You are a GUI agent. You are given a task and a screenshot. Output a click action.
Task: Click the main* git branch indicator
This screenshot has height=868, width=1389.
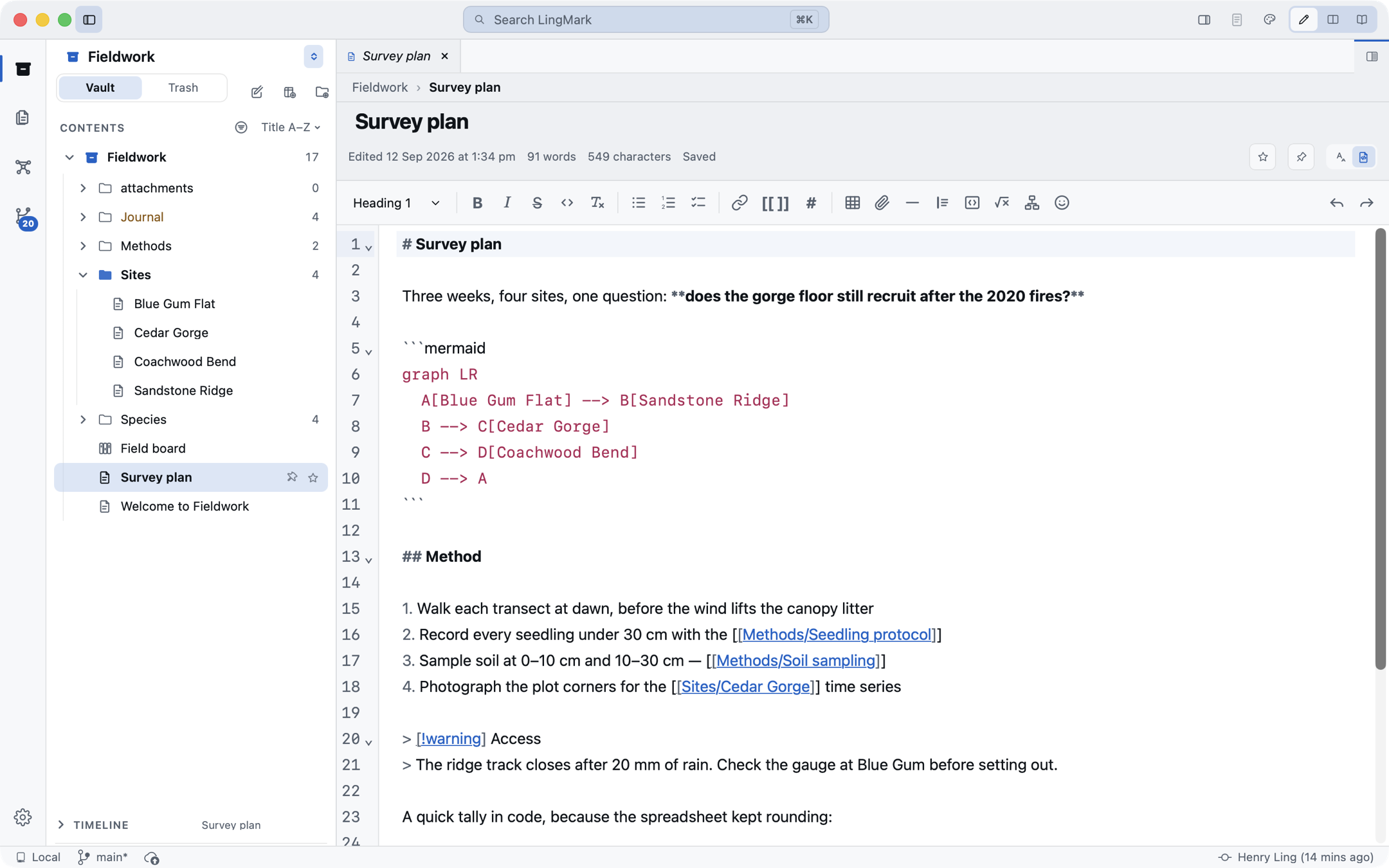point(103,857)
